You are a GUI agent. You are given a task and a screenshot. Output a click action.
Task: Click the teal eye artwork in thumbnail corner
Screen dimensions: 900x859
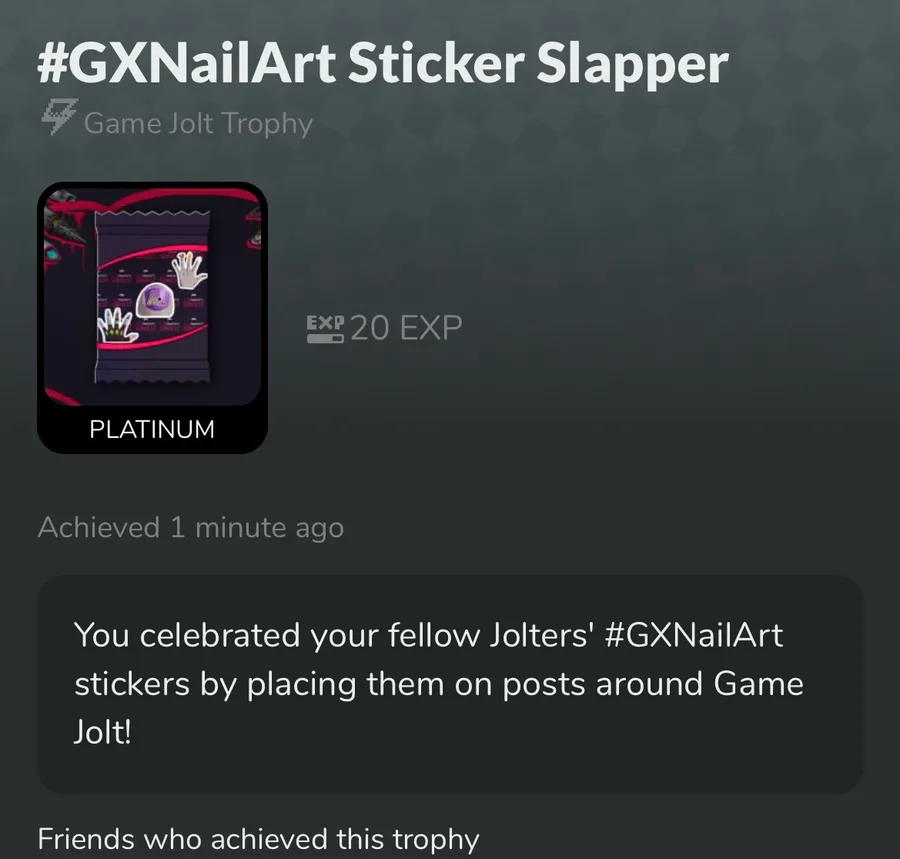(x=53, y=253)
